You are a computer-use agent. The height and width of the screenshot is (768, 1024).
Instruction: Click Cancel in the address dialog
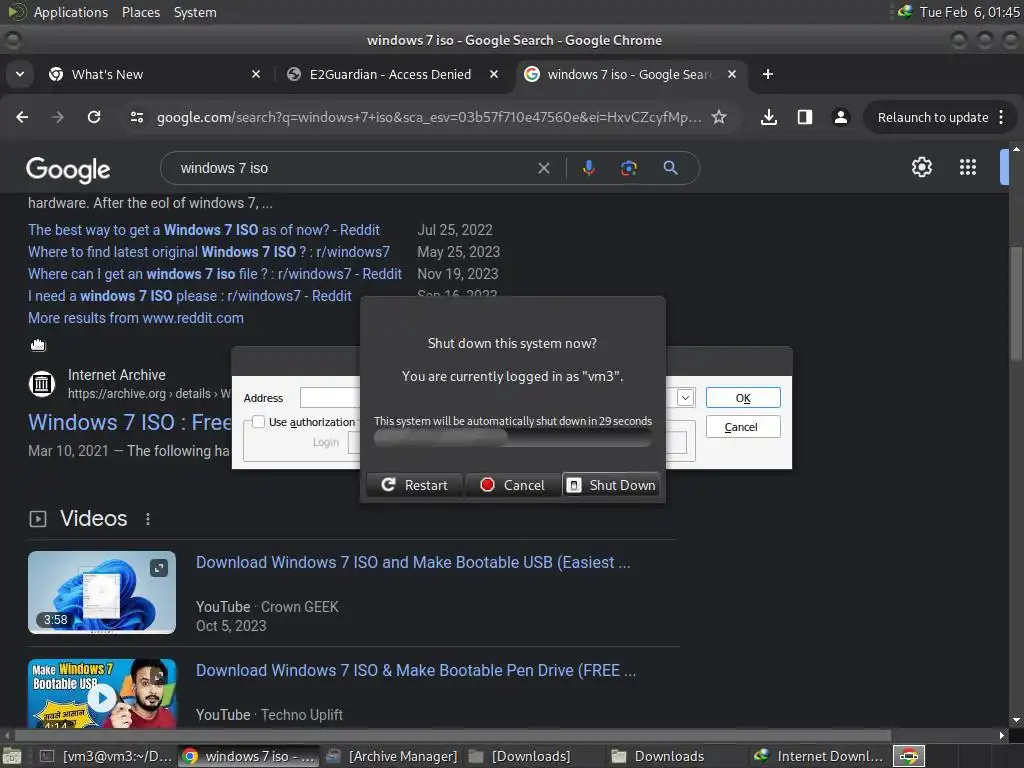pos(743,427)
